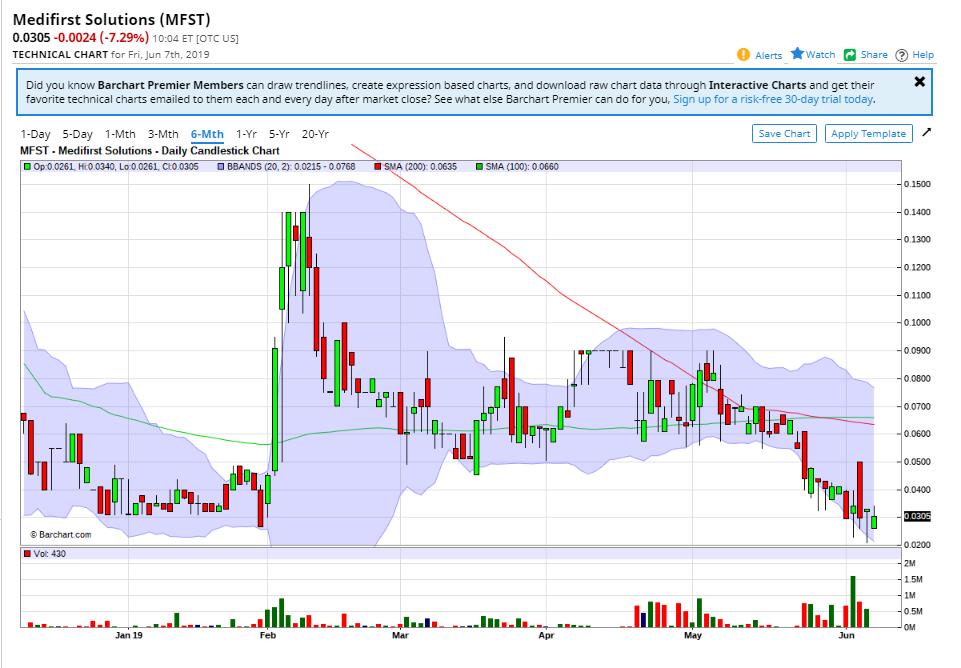Switch to the 5-Day chart period
961x668 pixels.
pyautogui.click(x=77, y=134)
